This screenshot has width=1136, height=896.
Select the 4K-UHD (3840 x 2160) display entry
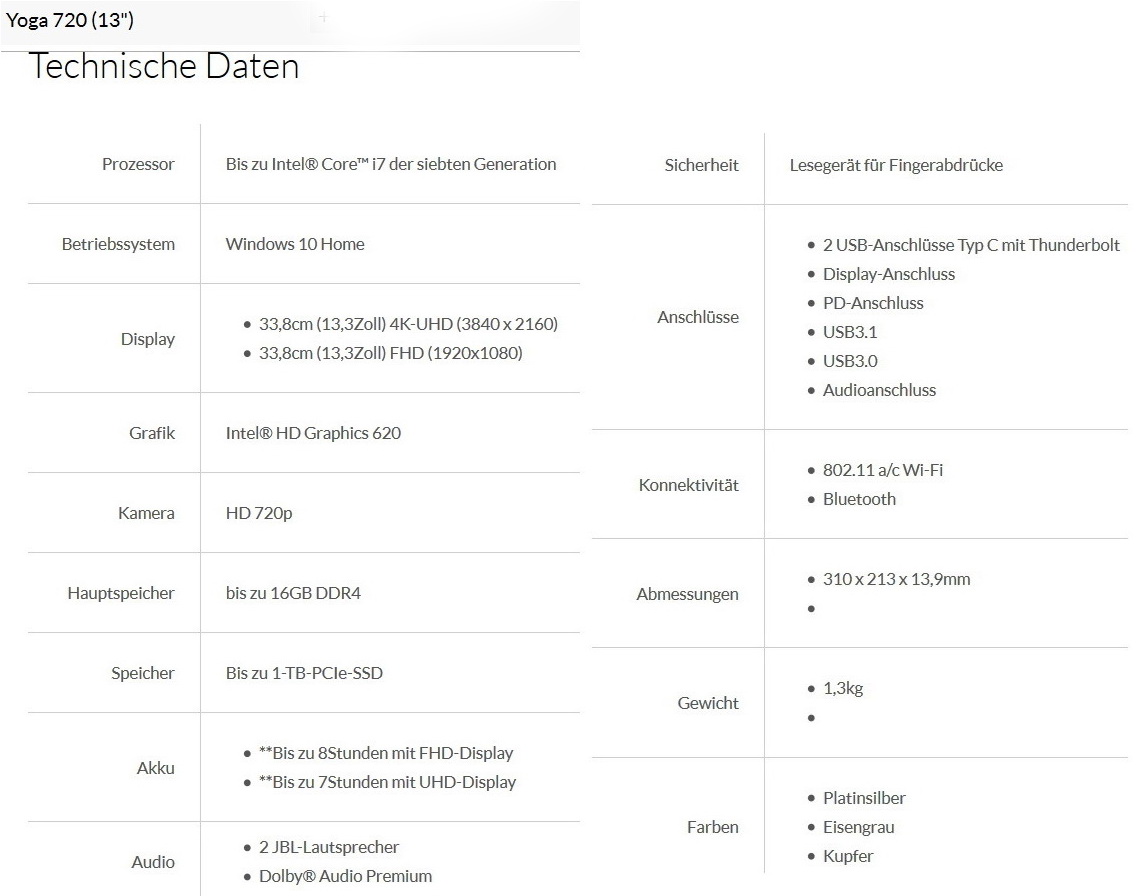pos(408,324)
